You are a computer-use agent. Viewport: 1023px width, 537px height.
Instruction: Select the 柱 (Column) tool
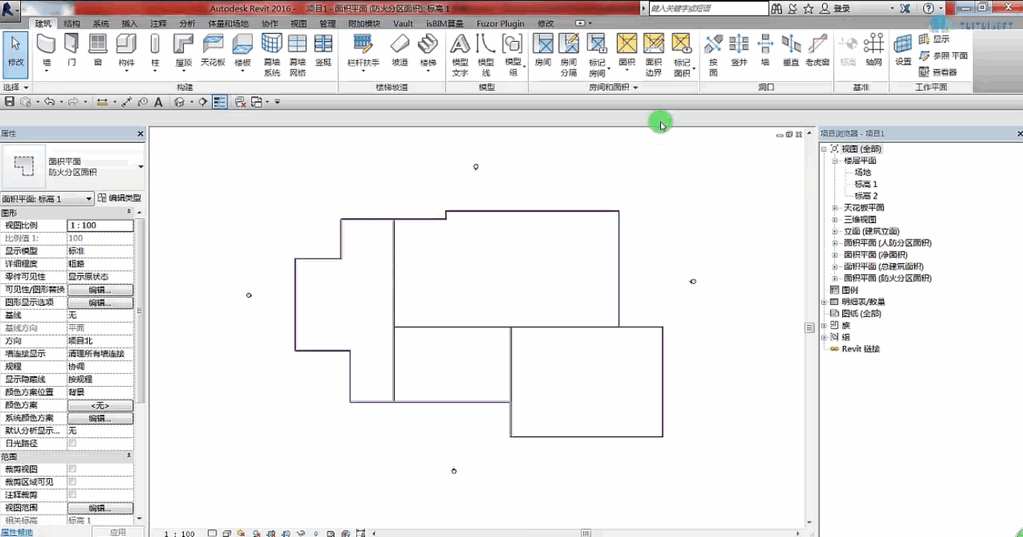coord(155,51)
